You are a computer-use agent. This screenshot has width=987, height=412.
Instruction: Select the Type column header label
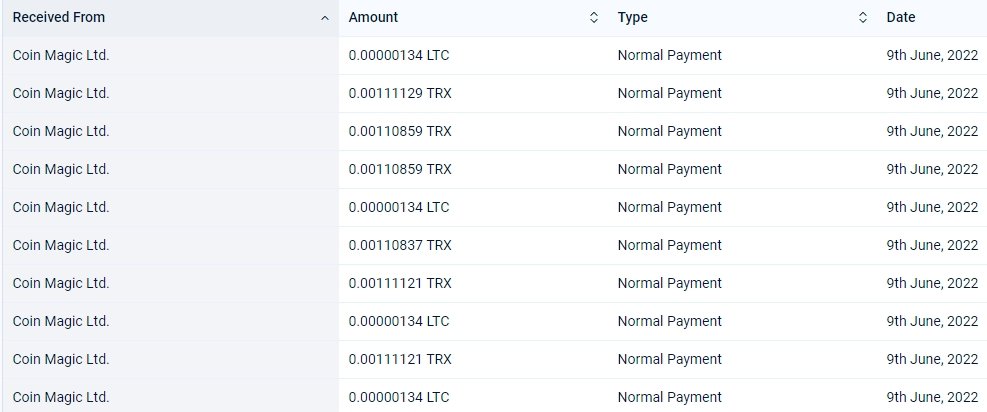point(633,18)
